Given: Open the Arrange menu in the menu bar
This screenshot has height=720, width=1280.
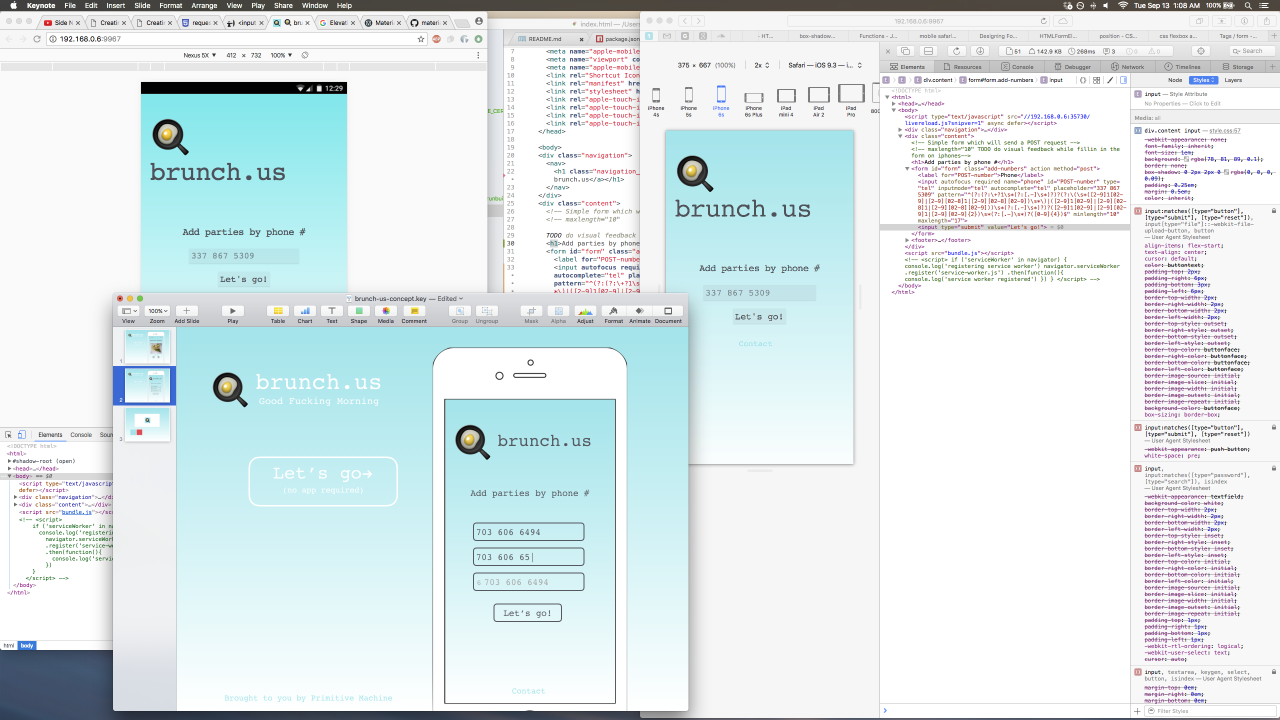Looking at the screenshot, I should pos(203,5).
